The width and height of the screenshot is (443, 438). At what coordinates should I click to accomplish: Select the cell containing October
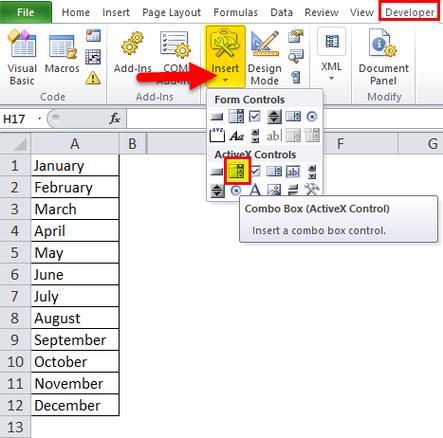[75, 361]
